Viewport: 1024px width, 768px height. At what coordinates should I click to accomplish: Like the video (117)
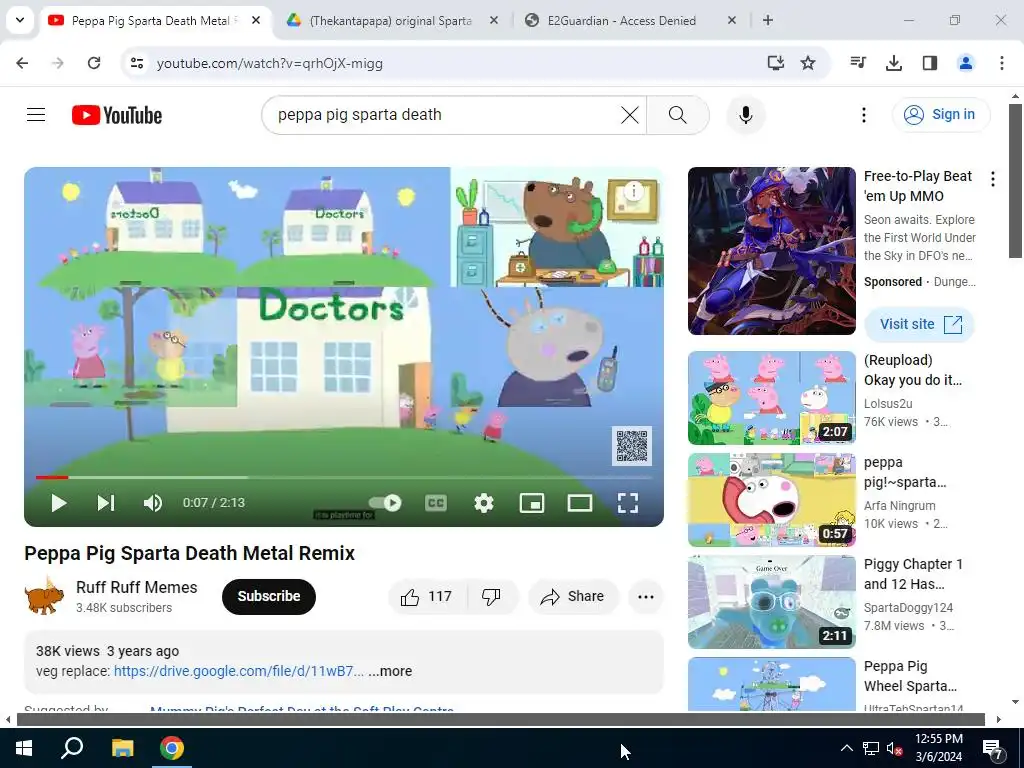point(427,596)
